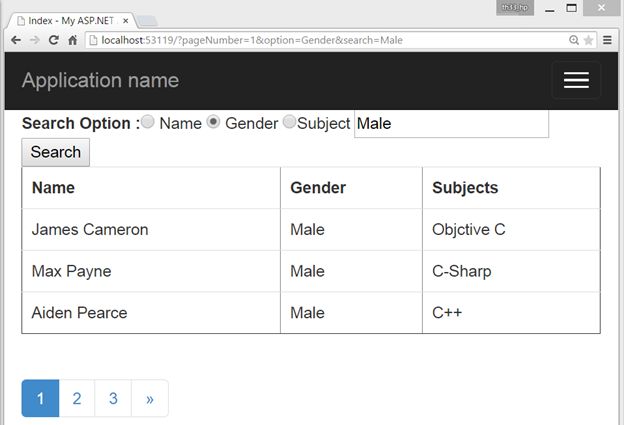Screen dimensions: 624x425
Task: Select the Name radio button
Action: [148, 122]
